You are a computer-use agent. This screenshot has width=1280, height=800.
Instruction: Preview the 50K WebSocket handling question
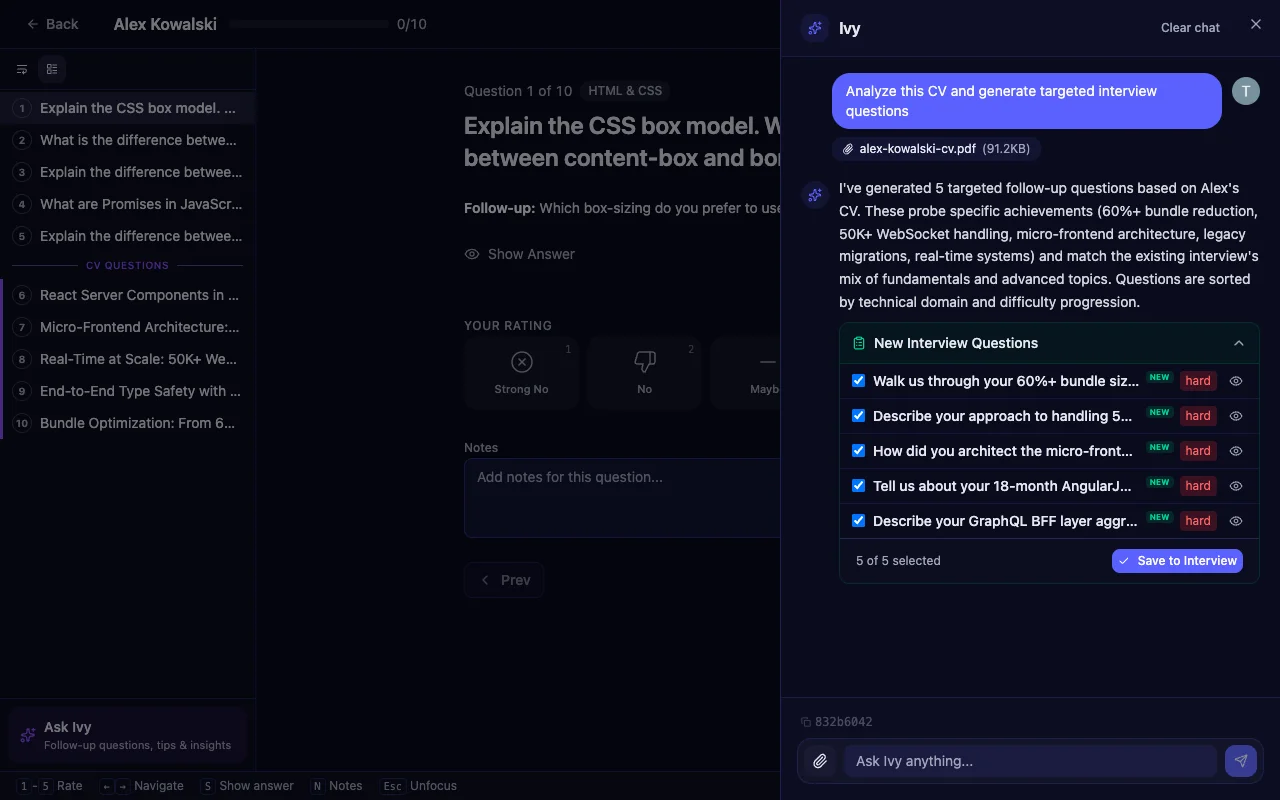(1236, 416)
